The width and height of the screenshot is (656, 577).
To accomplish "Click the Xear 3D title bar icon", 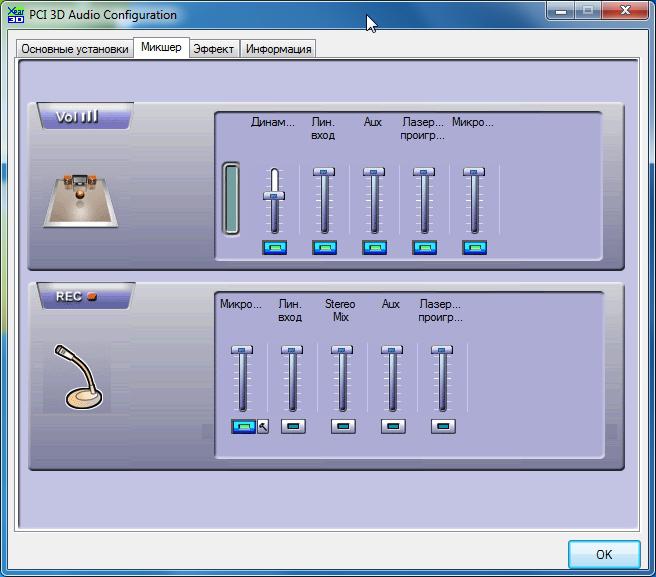I will click(15, 15).
